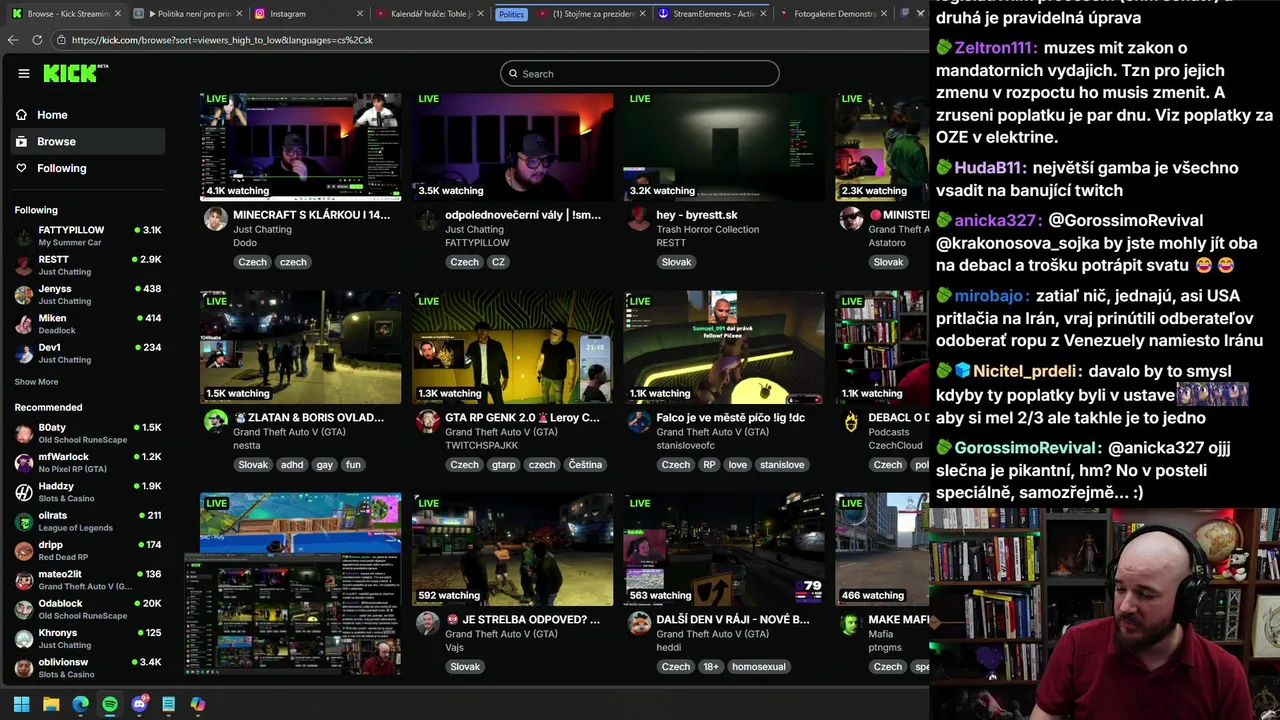Open Spotify from taskbar
This screenshot has height=720, width=1280.
point(110,704)
